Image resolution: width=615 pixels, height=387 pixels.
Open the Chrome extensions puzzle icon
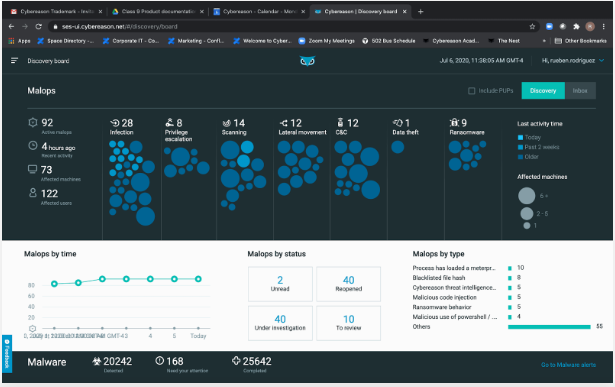(576, 26)
